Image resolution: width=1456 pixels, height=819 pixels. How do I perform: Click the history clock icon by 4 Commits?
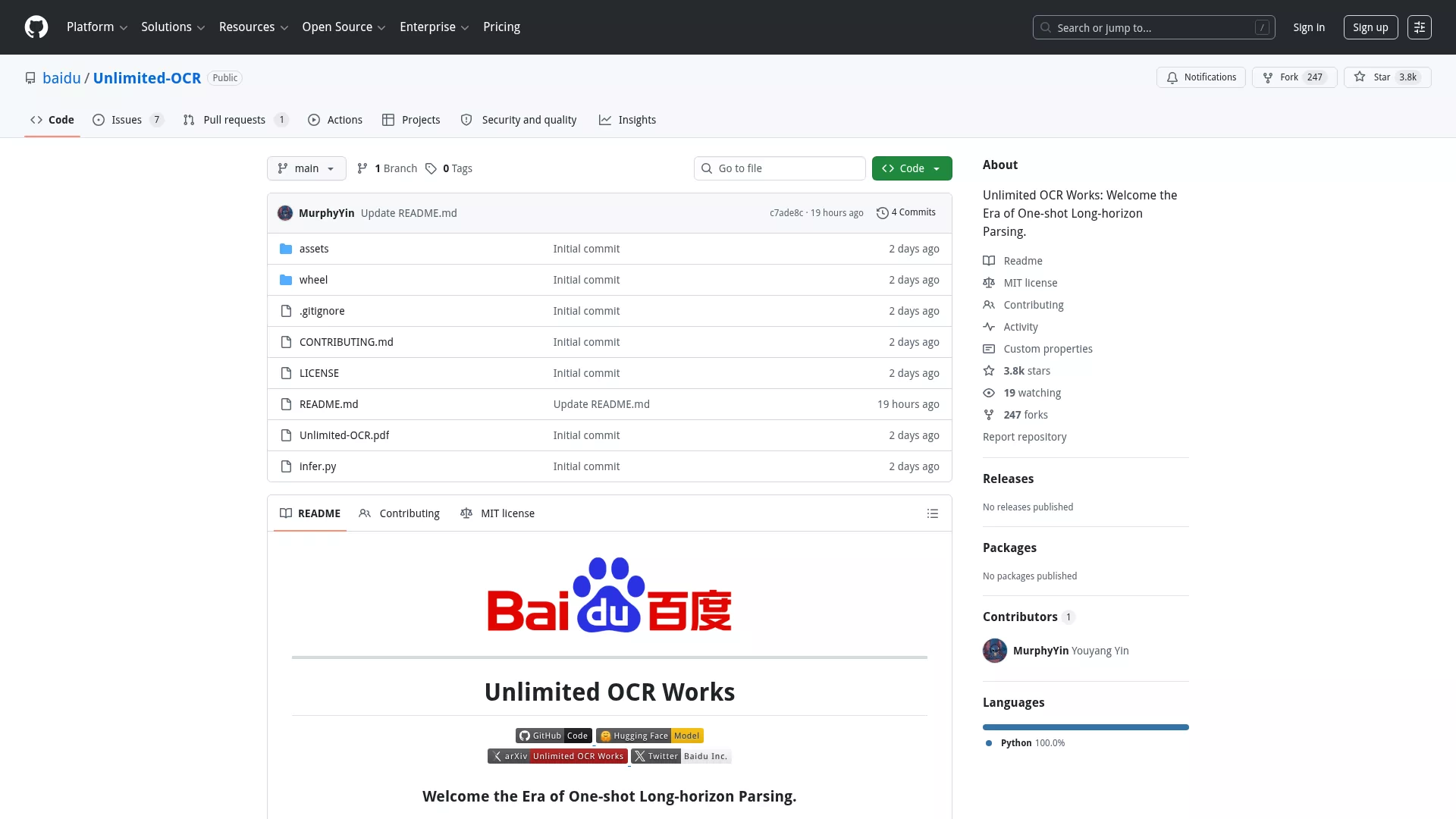pyautogui.click(x=883, y=213)
